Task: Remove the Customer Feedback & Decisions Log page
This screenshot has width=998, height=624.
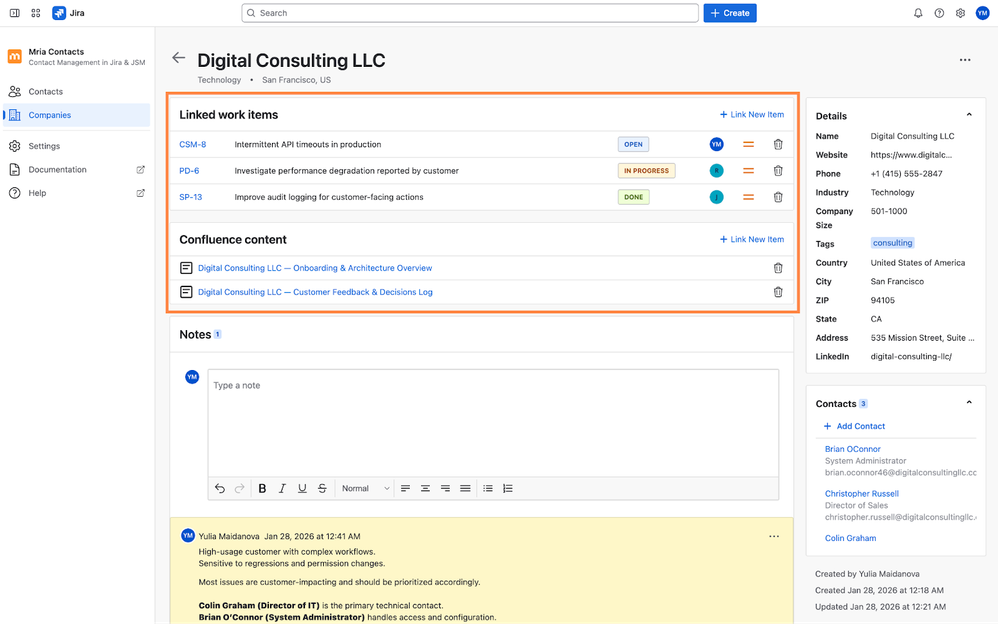Action: click(778, 292)
